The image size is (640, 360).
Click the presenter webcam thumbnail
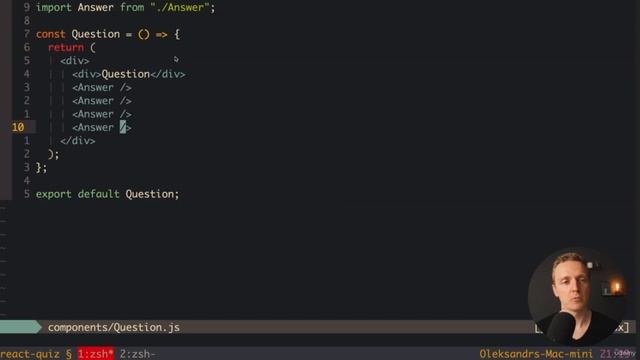(x=576, y=296)
